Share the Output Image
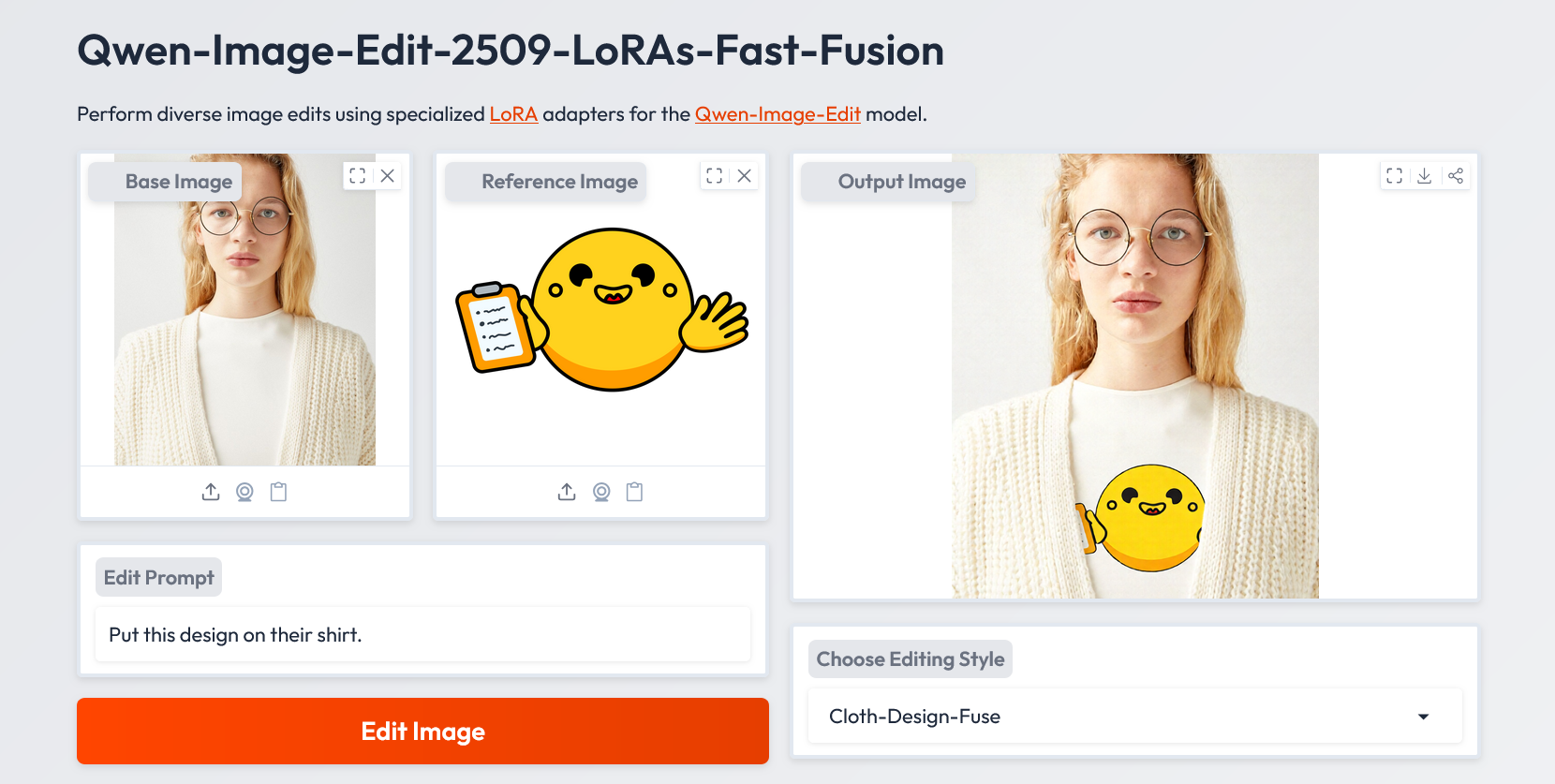The width and height of the screenshot is (1555, 784). coord(1455,176)
